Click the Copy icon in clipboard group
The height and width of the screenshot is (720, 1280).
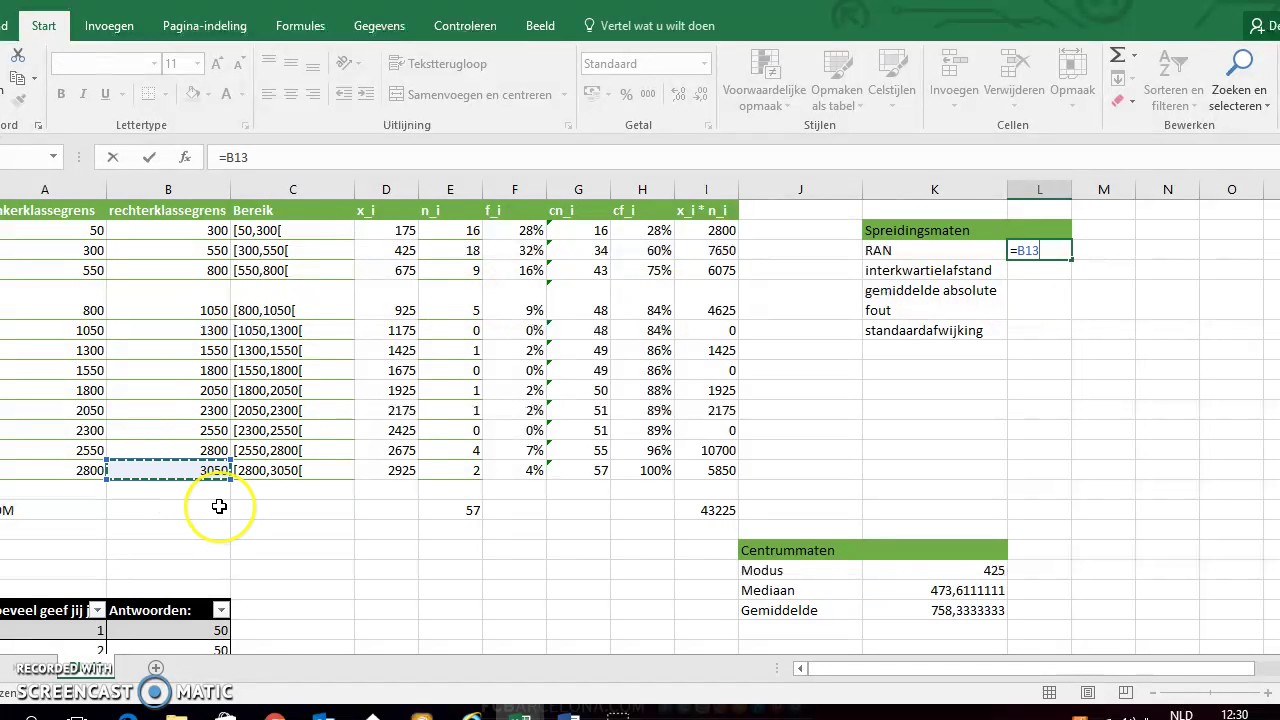pyautogui.click(x=16, y=78)
